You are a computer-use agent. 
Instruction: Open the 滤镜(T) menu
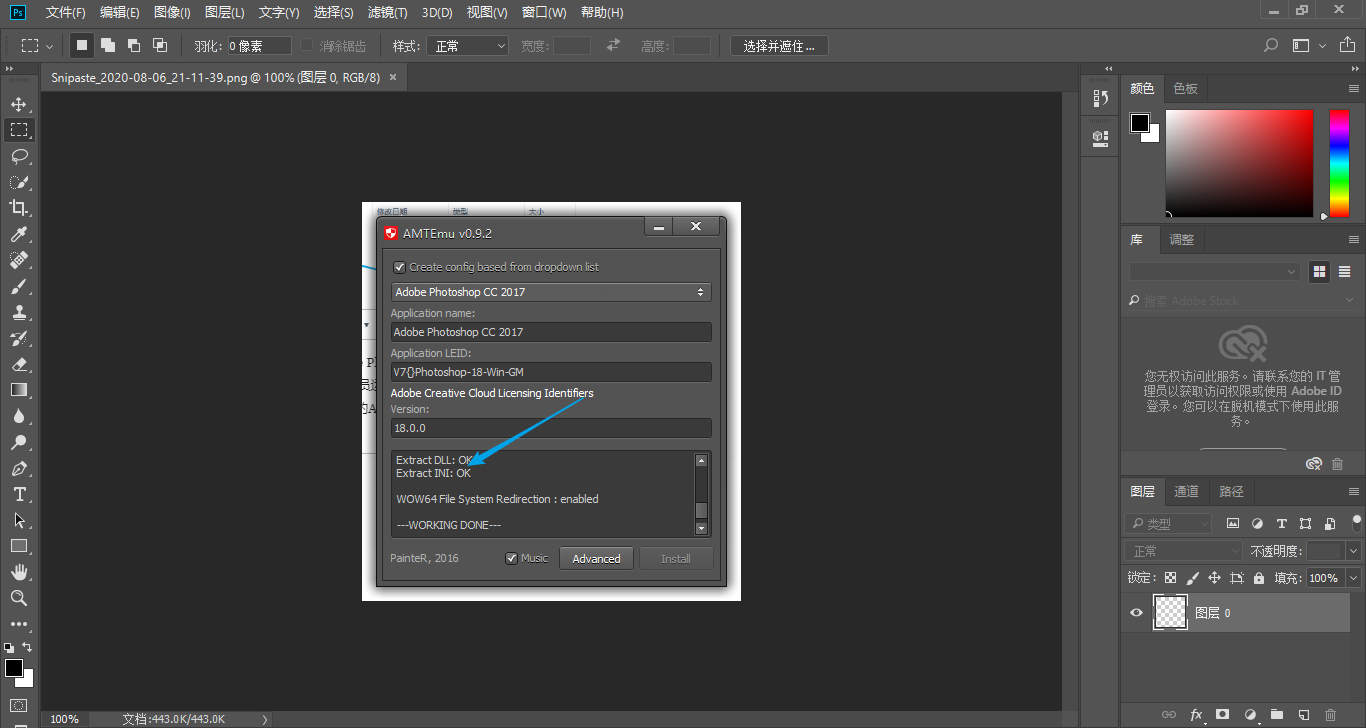point(388,12)
